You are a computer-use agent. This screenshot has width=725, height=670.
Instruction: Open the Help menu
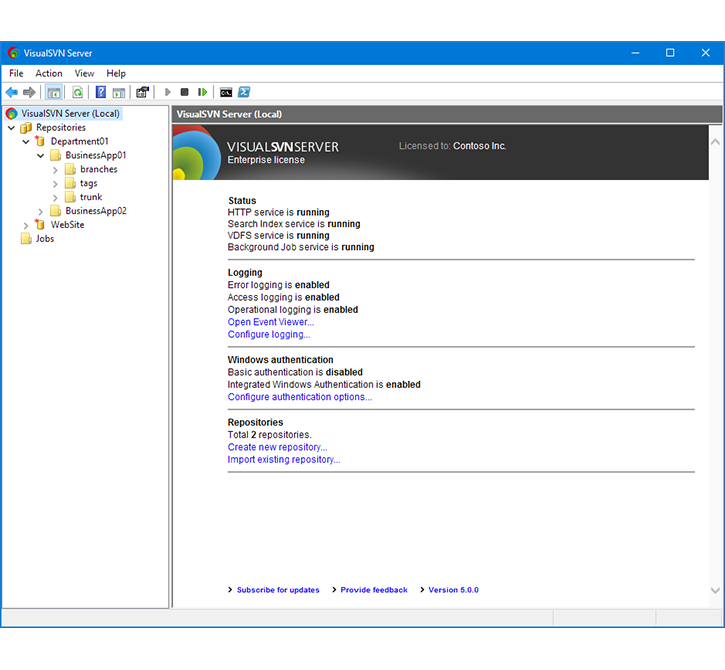(x=116, y=74)
